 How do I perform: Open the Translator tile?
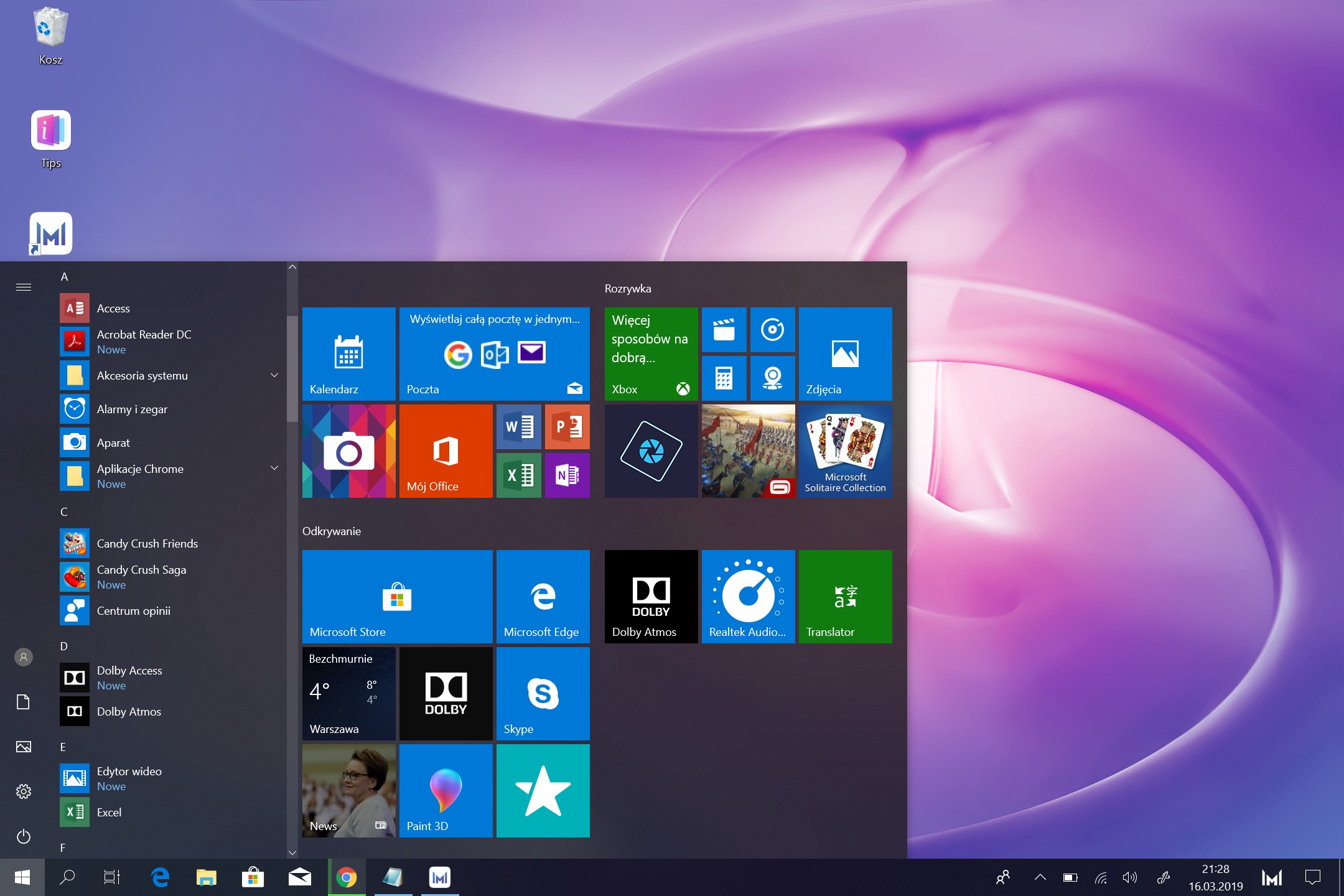(x=846, y=597)
